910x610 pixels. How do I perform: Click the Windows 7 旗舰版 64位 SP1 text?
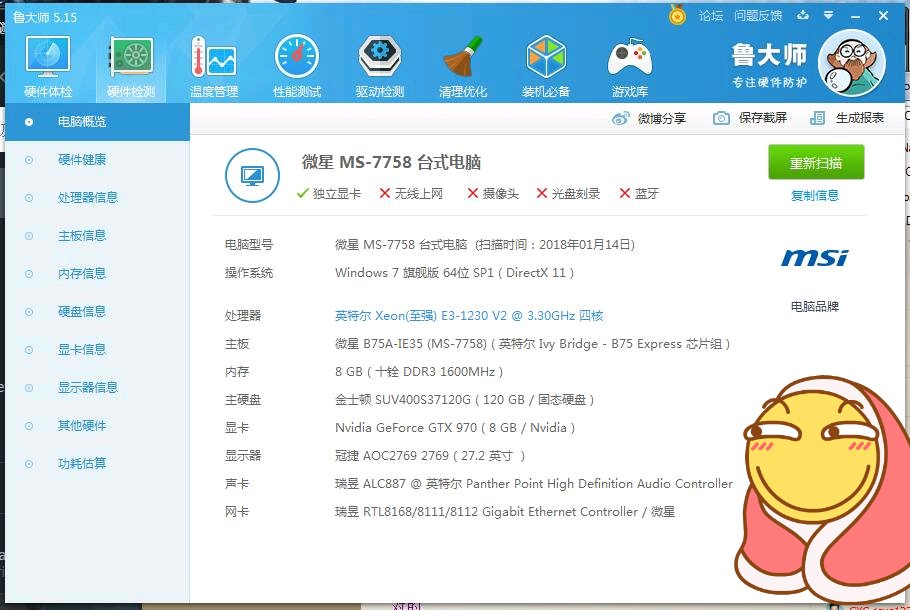click(454, 273)
